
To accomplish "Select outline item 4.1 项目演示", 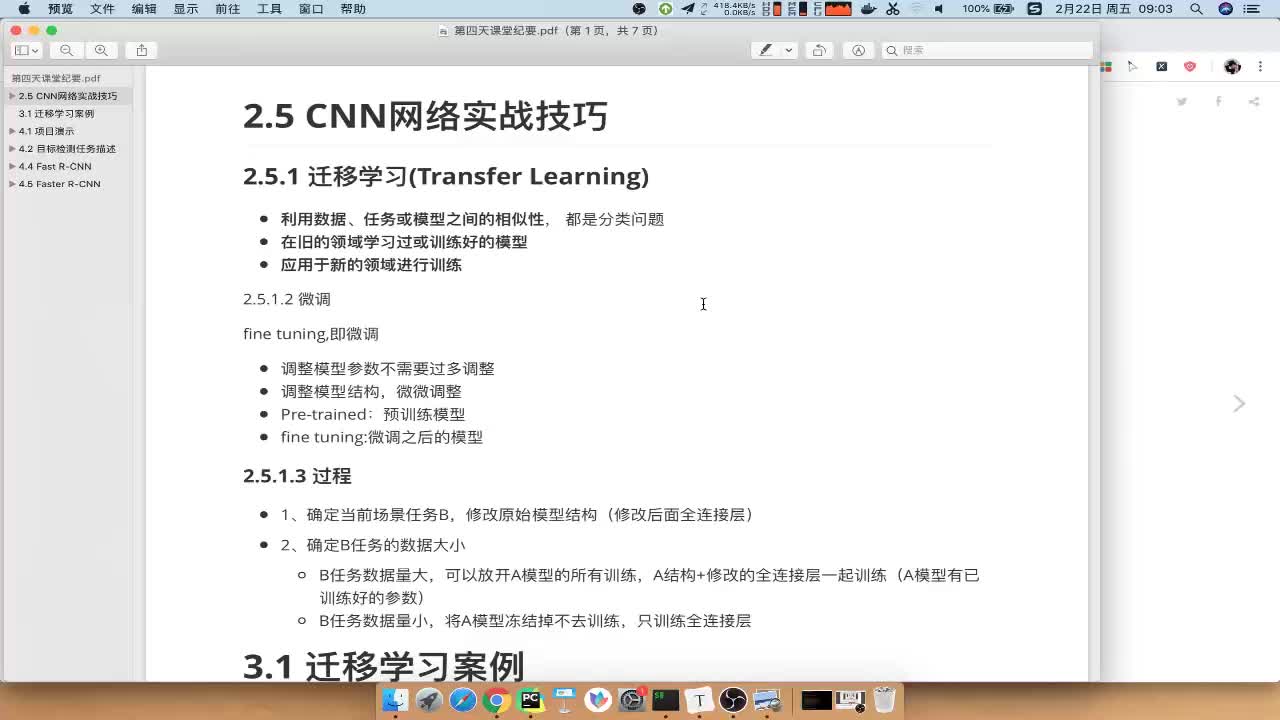I will [46, 131].
